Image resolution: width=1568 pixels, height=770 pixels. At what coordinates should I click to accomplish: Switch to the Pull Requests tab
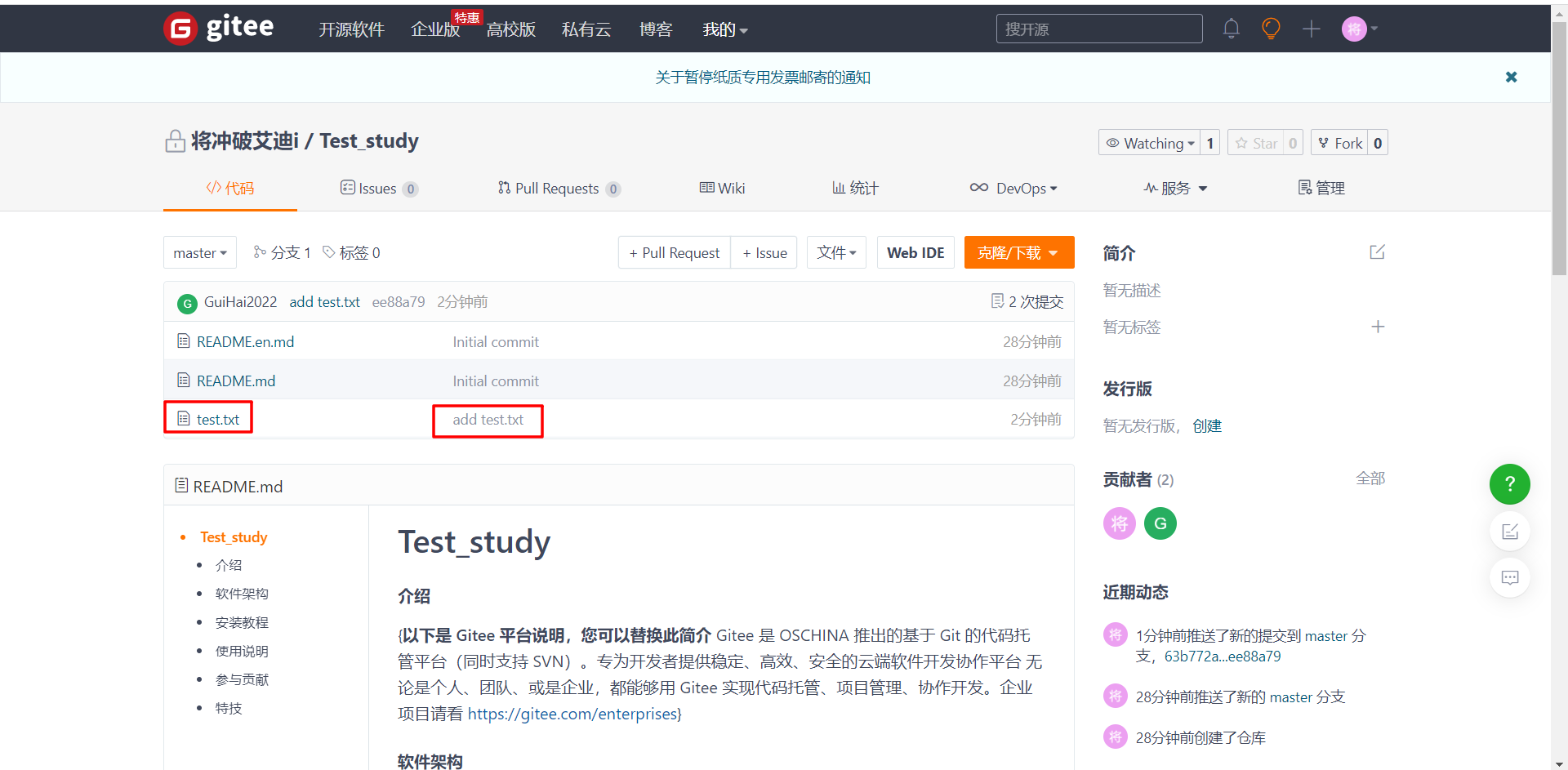pos(559,189)
